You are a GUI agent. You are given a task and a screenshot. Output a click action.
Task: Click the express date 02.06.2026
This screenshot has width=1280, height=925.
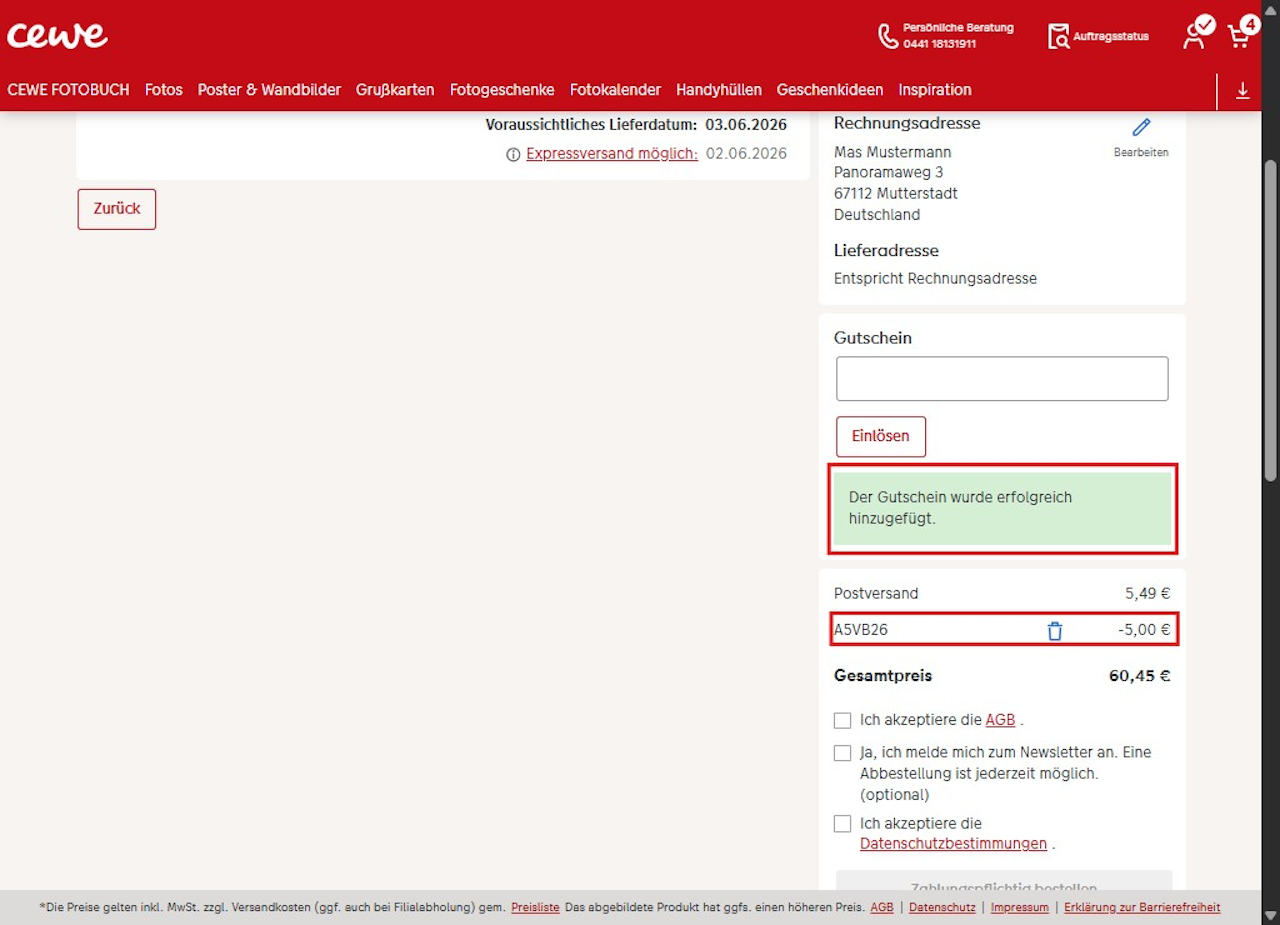click(746, 154)
